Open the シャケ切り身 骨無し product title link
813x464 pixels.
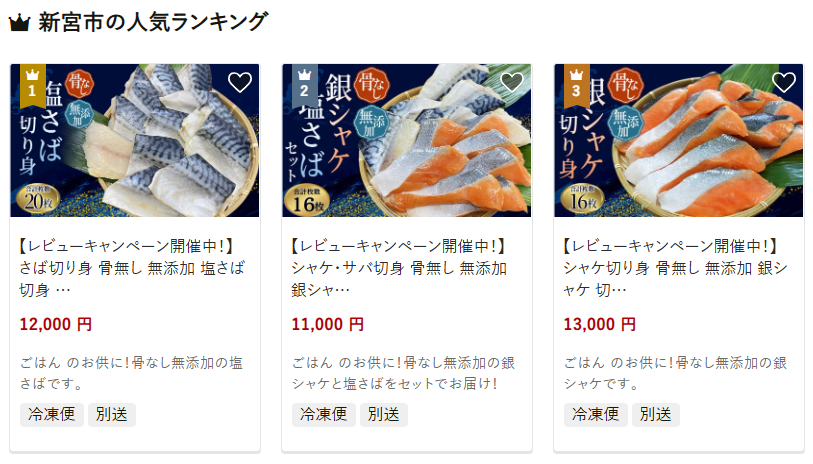click(x=676, y=268)
